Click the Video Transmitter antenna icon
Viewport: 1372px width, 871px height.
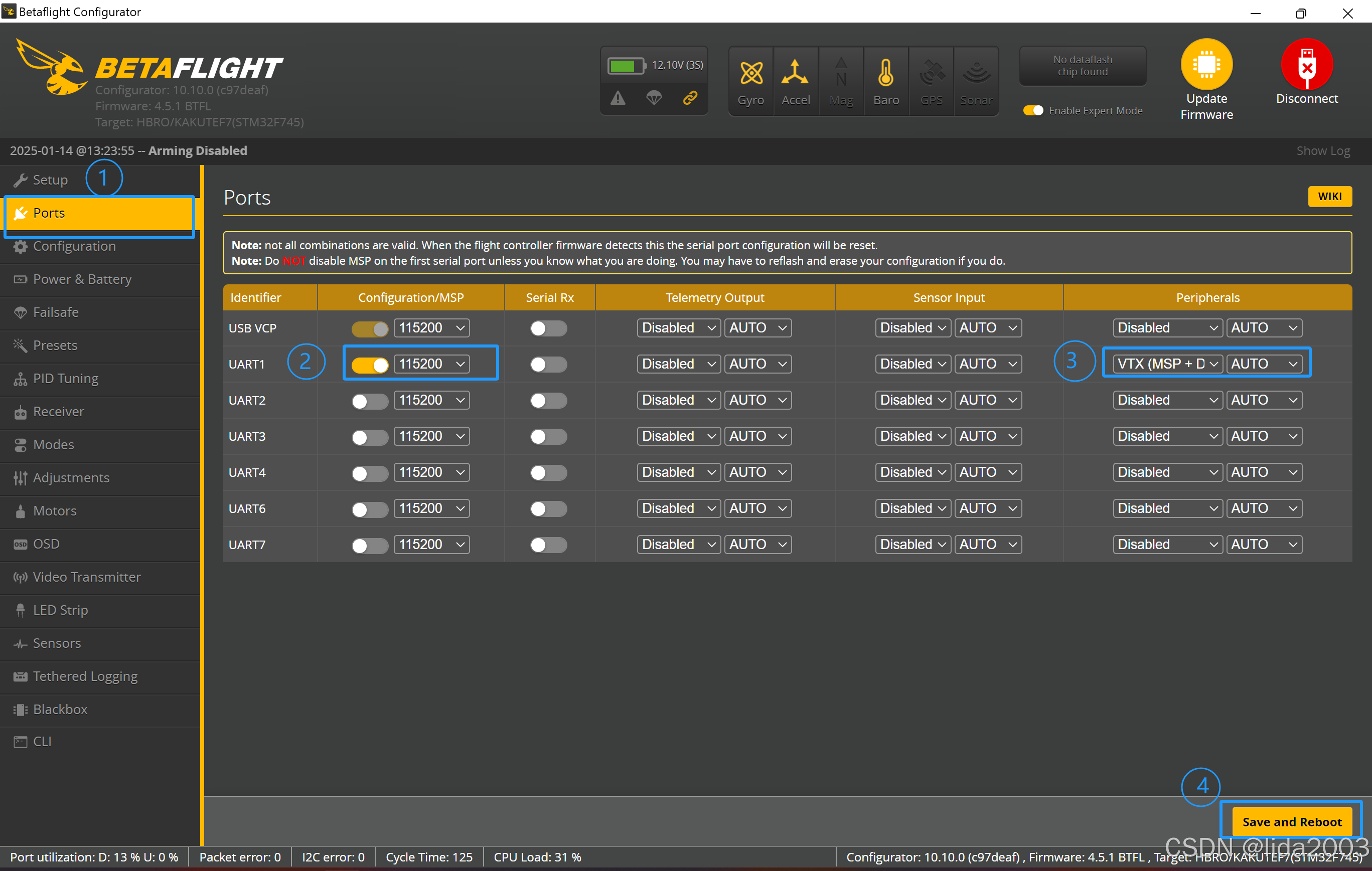(21, 578)
